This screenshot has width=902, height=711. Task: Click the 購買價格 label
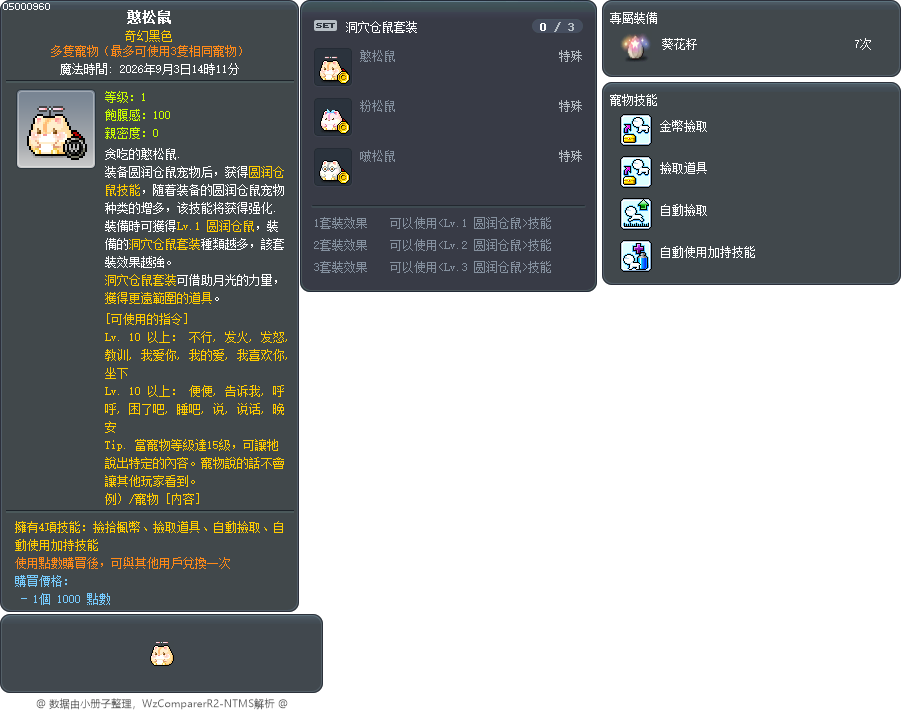coord(41,581)
